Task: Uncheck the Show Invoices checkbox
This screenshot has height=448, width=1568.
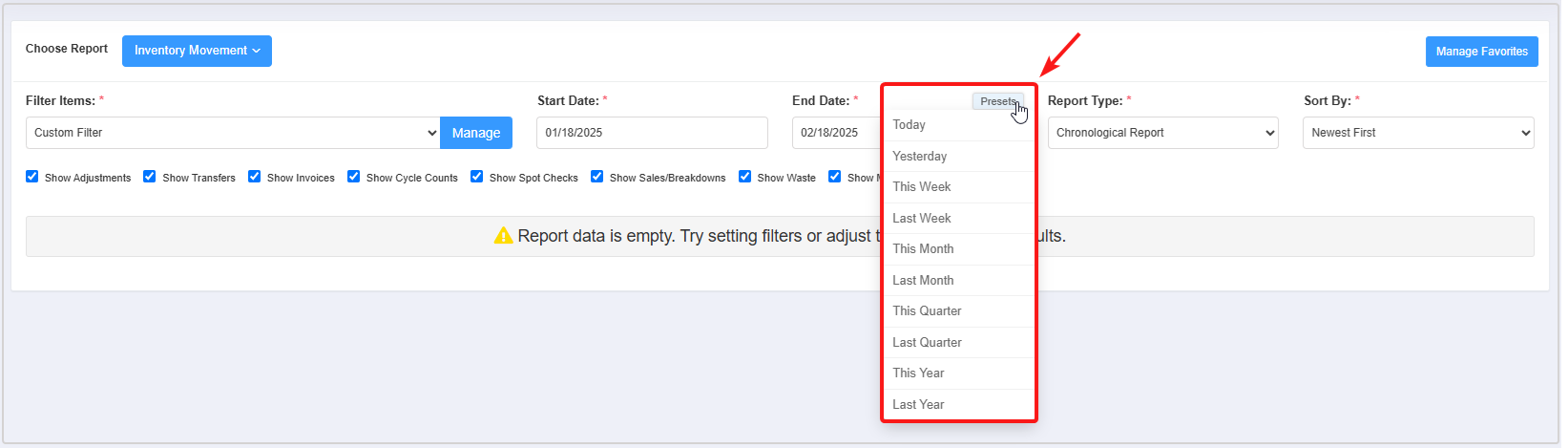Action: [x=255, y=177]
